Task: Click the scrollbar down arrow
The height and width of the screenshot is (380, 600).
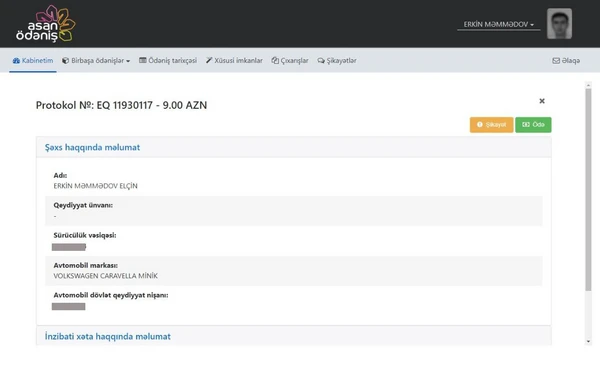Action: pos(588,341)
